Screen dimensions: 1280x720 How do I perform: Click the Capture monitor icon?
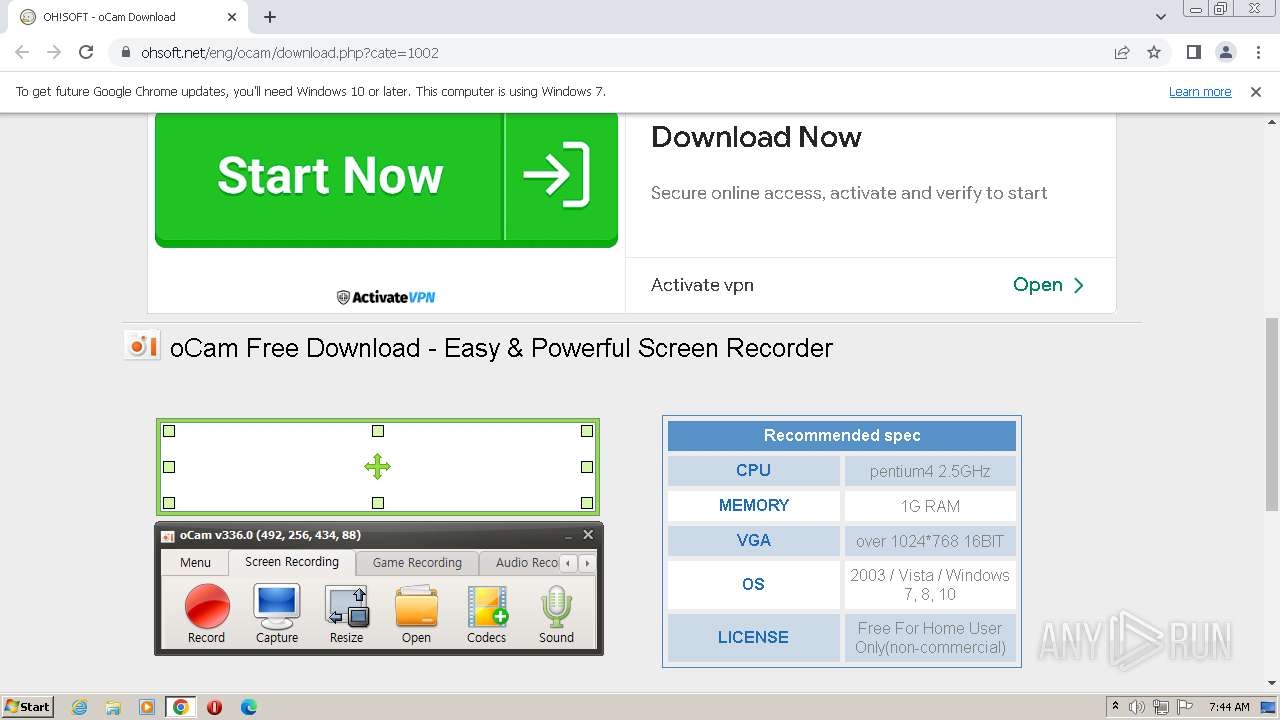pos(277,606)
